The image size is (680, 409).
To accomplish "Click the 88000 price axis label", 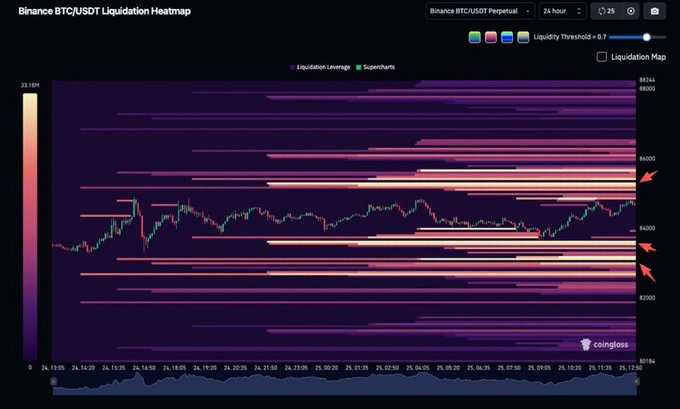I will 647,88.
